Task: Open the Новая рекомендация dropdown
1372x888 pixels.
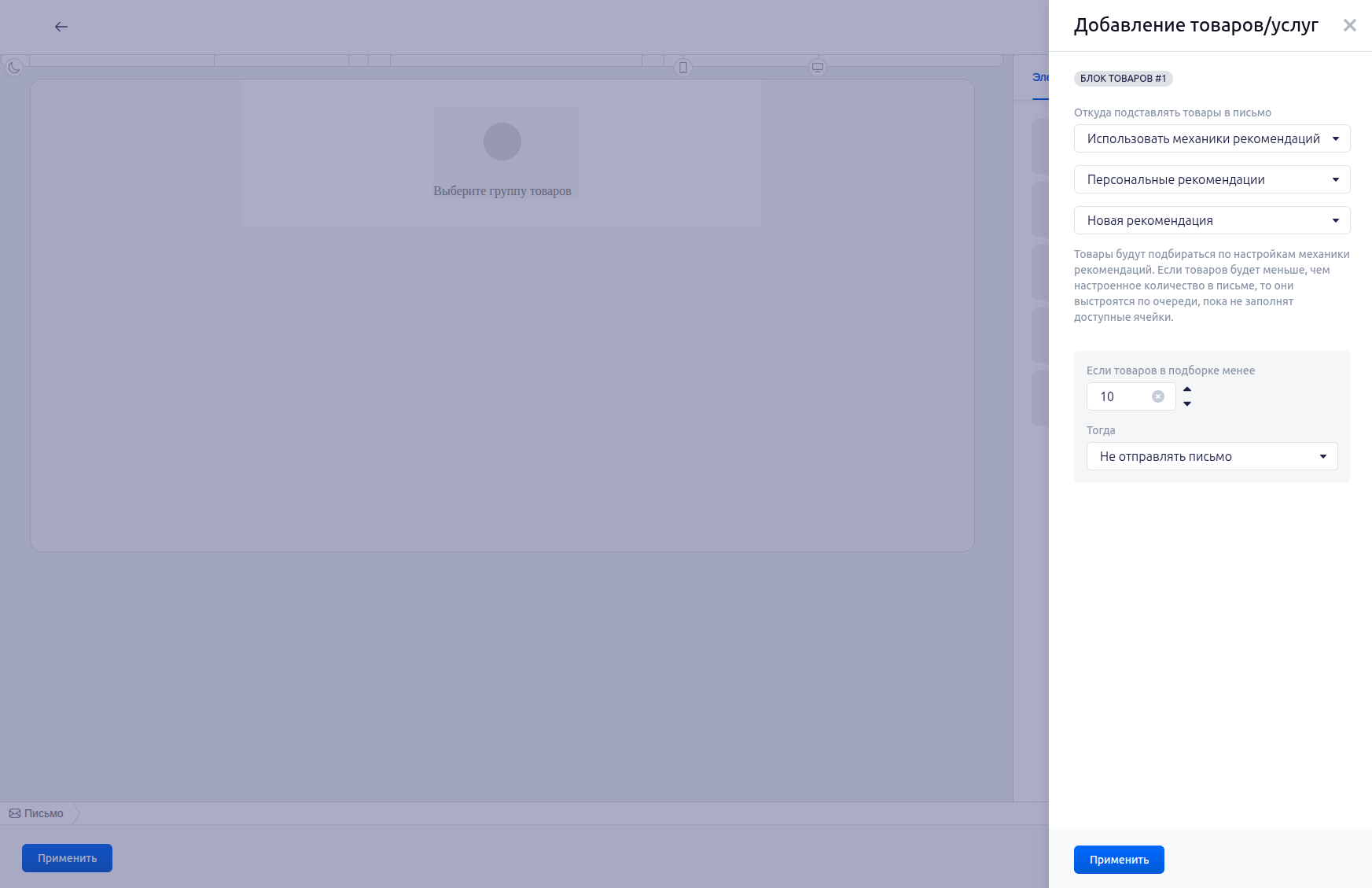Action: [1212, 220]
